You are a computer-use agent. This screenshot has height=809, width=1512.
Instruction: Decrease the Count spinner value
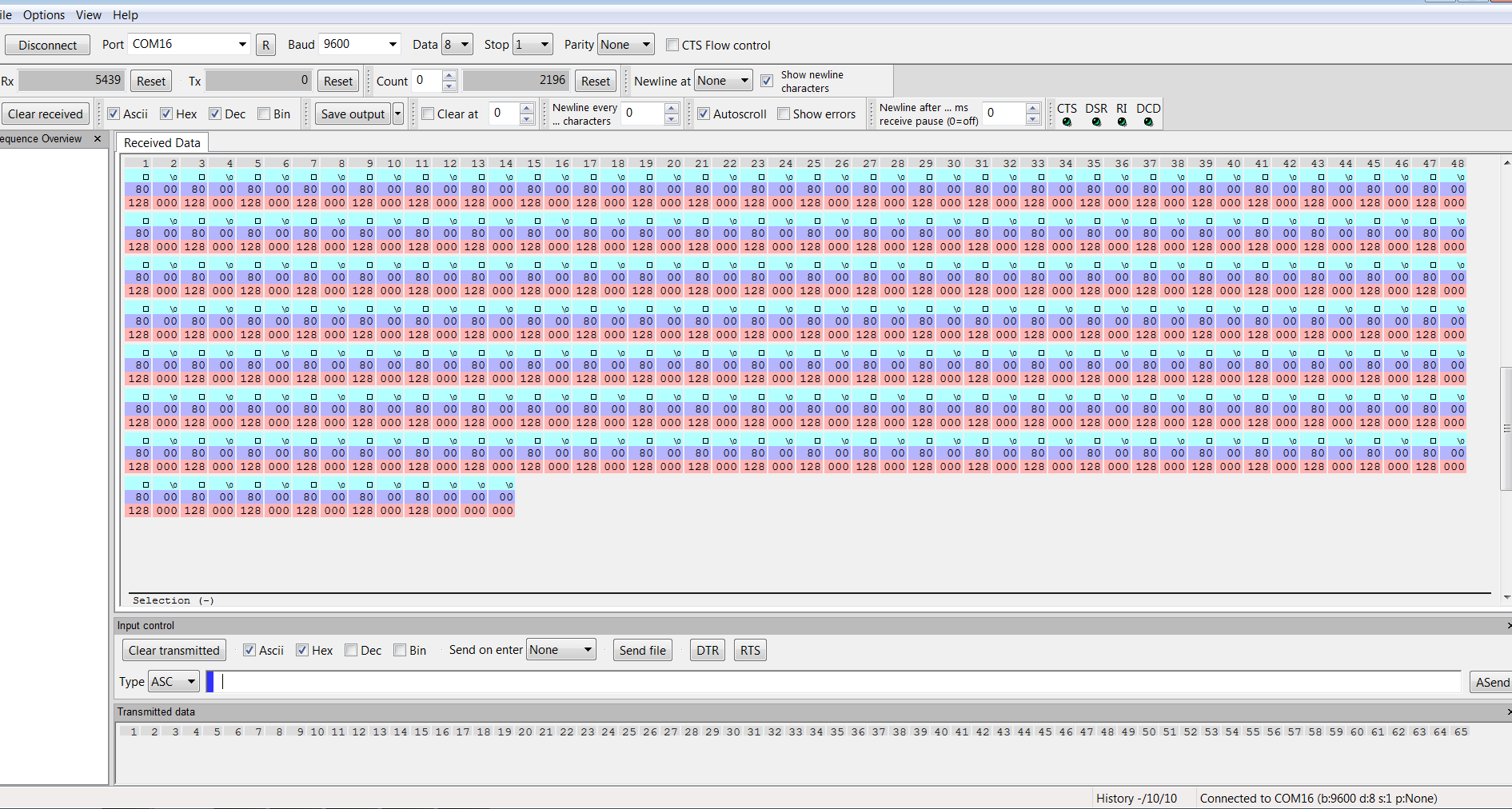pos(449,86)
